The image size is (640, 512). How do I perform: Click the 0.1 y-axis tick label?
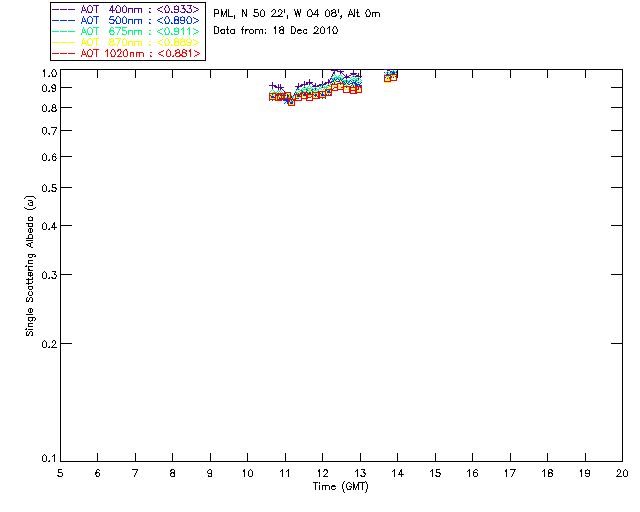[49, 459]
